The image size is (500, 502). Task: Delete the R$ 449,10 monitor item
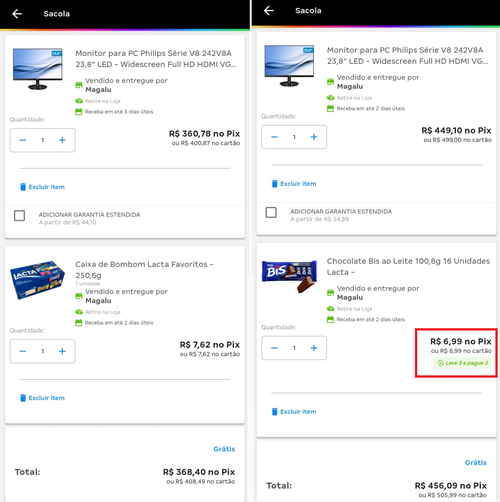click(294, 184)
